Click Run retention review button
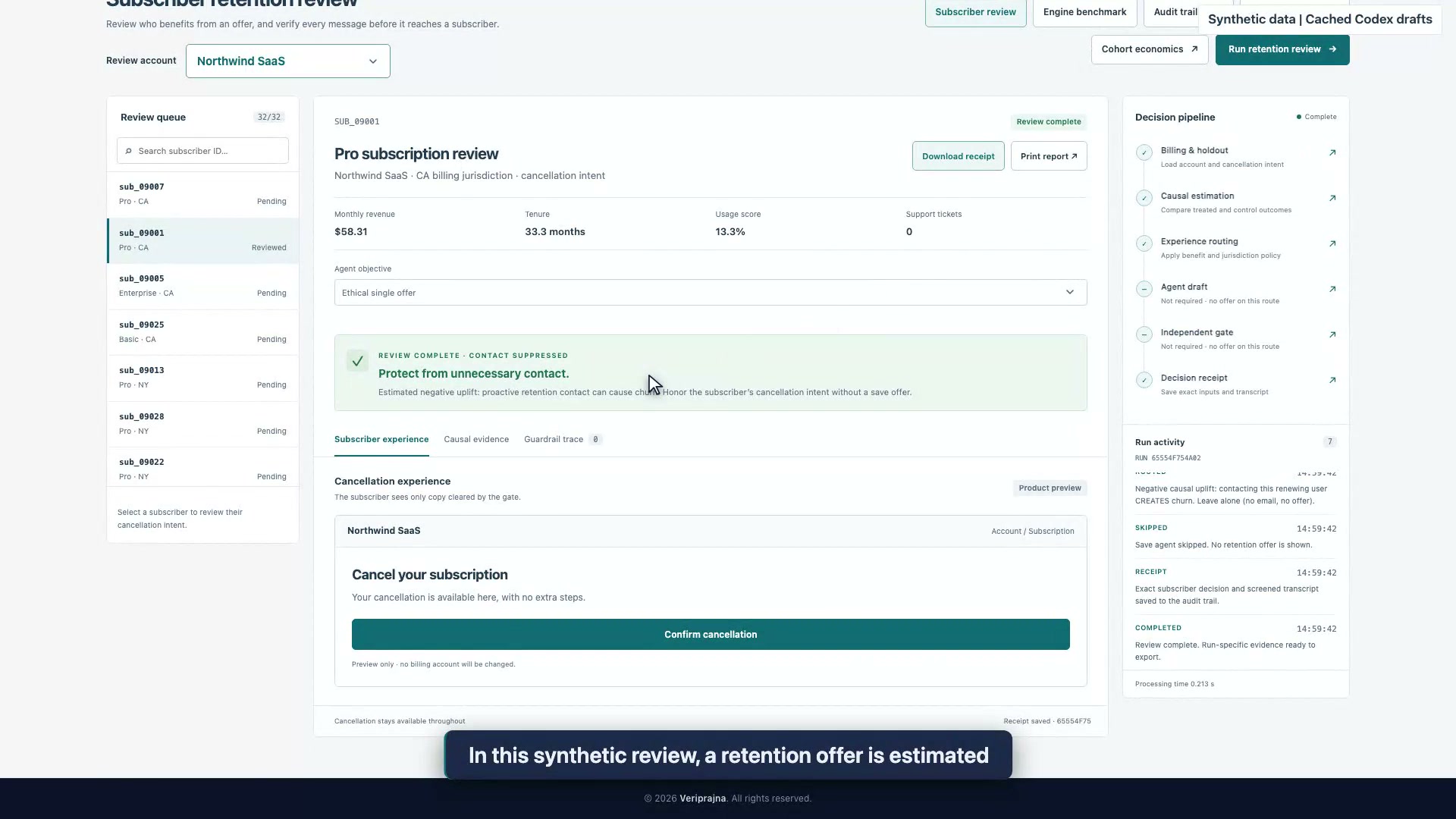The image size is (1456, 819). point(1282,50)
